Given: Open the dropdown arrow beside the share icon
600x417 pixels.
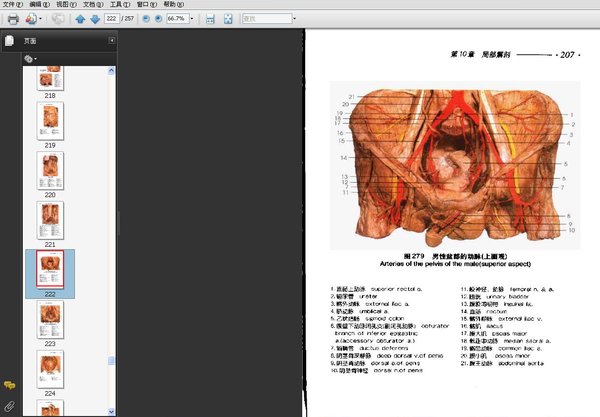Looking at the screenshot, I should point(41,19).
